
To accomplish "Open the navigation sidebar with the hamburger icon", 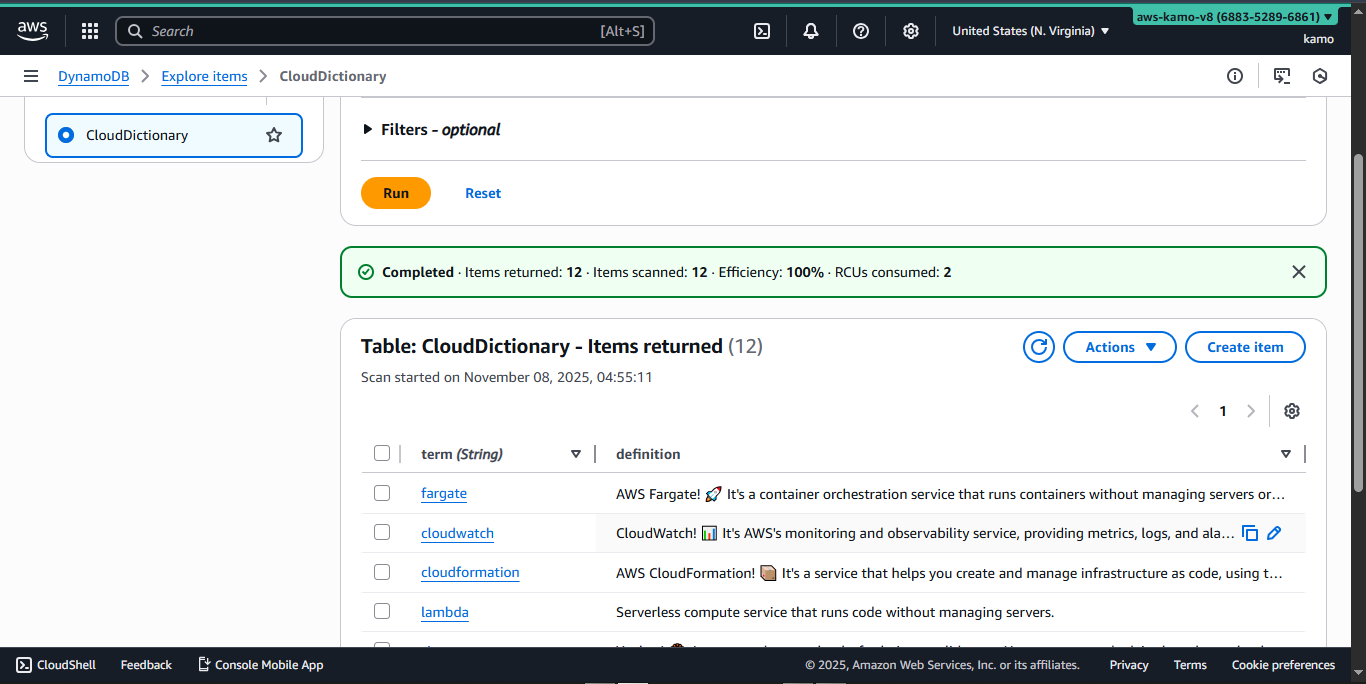I will (x=31, y=76).
